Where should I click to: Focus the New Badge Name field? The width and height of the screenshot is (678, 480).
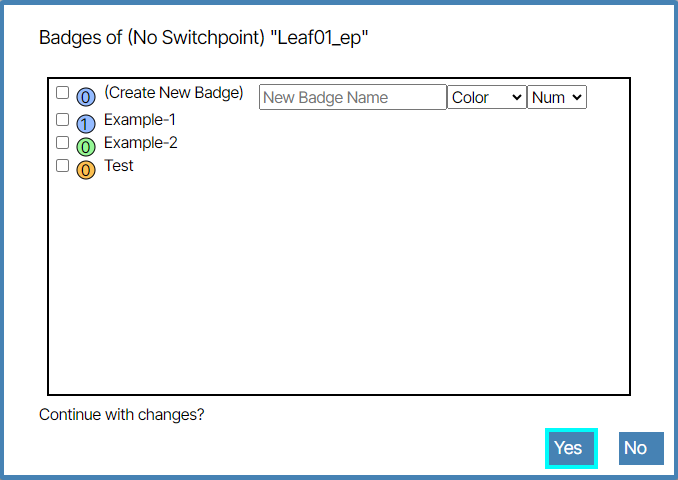pyautogui.click(x=352, y=97)
